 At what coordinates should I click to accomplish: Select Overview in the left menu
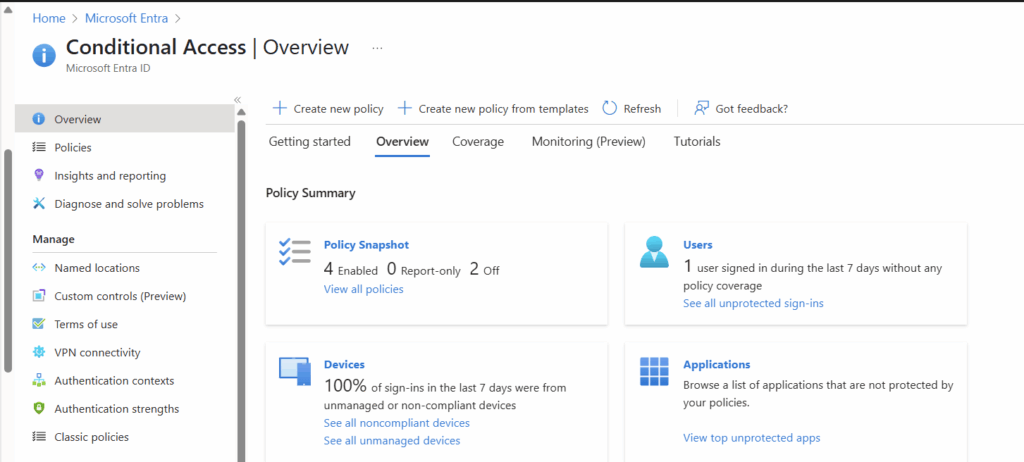125,119
